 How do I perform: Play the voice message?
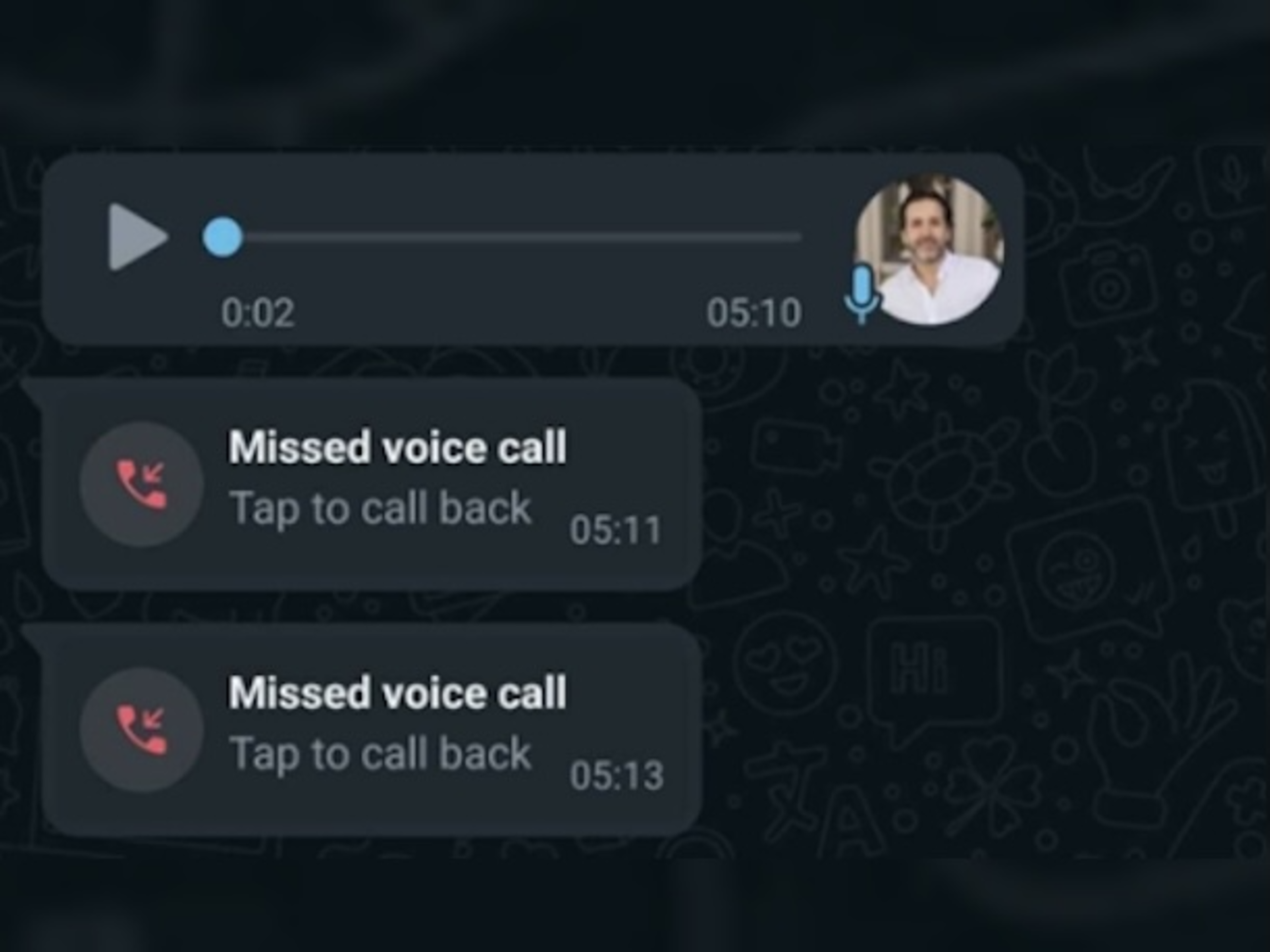[x=138, y=237]
